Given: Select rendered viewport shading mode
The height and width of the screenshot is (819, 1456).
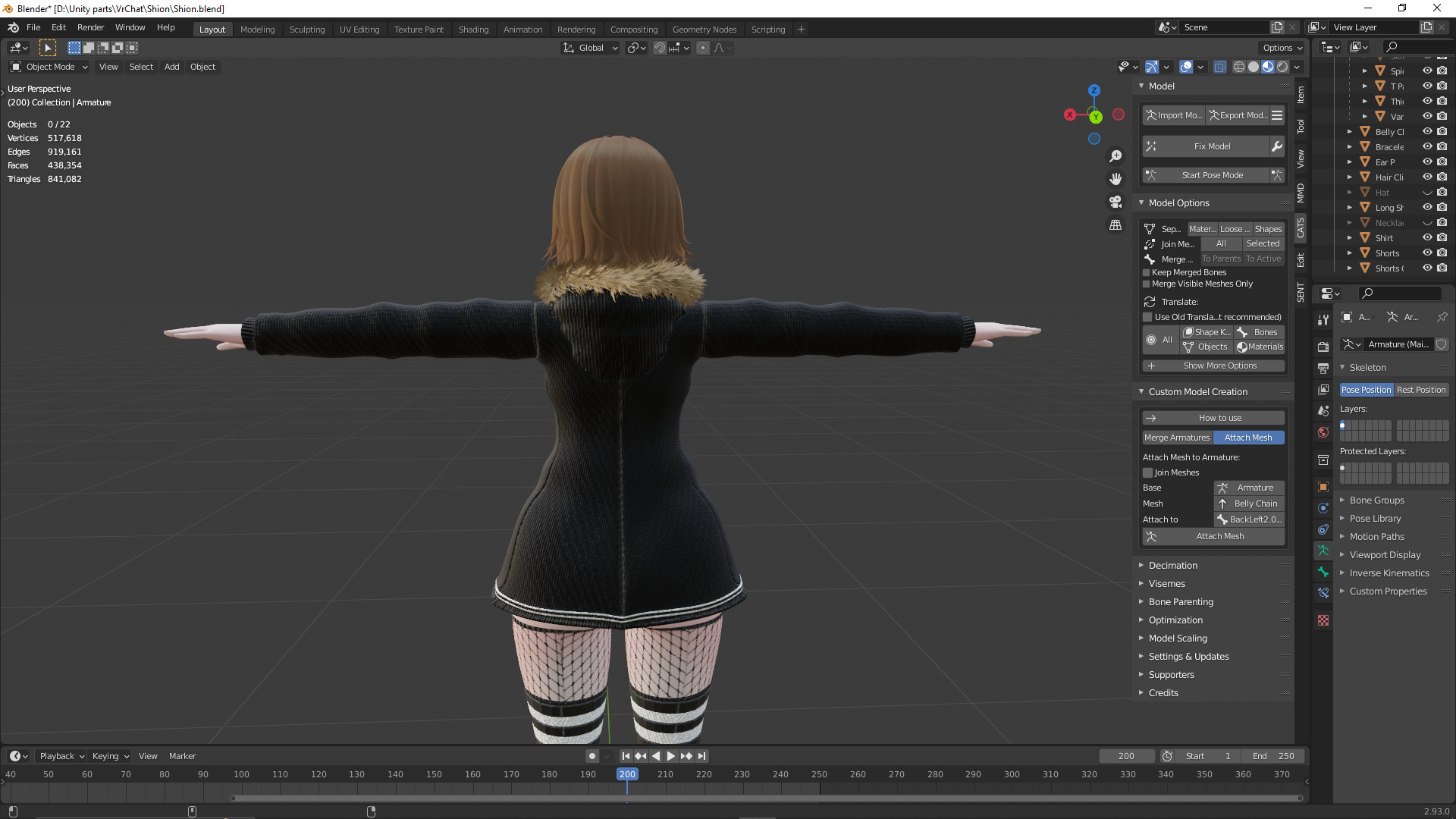Looking at the screenshot, I should tap(1282, 67).
